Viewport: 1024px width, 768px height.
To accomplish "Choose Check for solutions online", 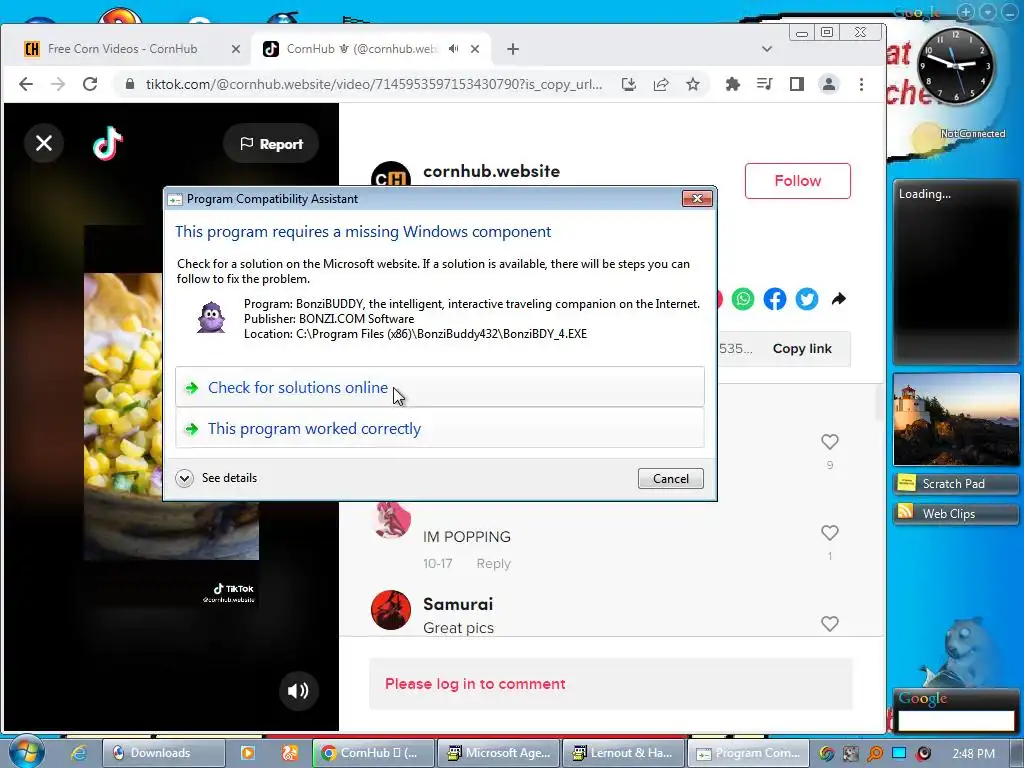I will point(440,387).
